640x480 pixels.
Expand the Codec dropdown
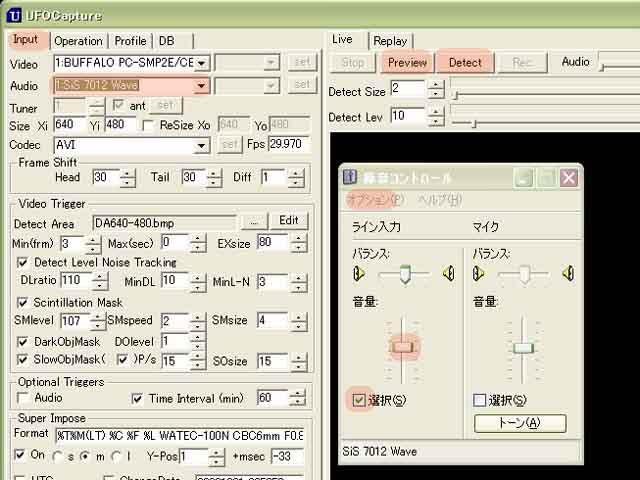point(201,146)
